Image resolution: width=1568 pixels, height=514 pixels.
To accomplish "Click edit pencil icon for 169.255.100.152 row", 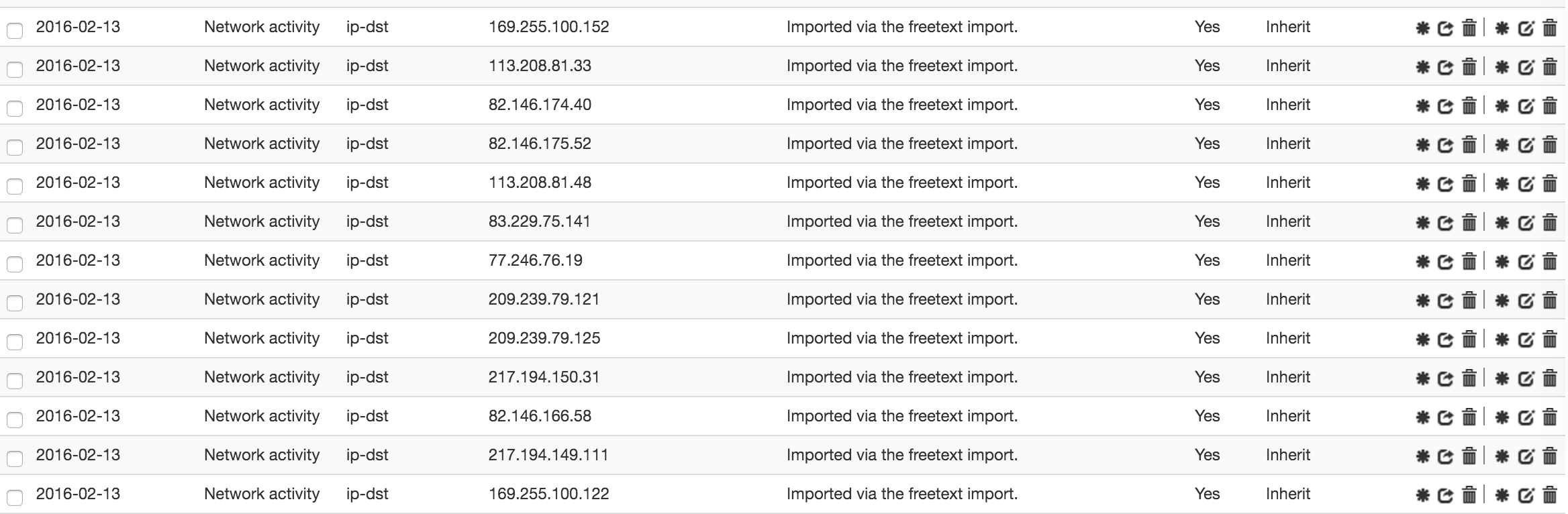I will coord(1526,28).
